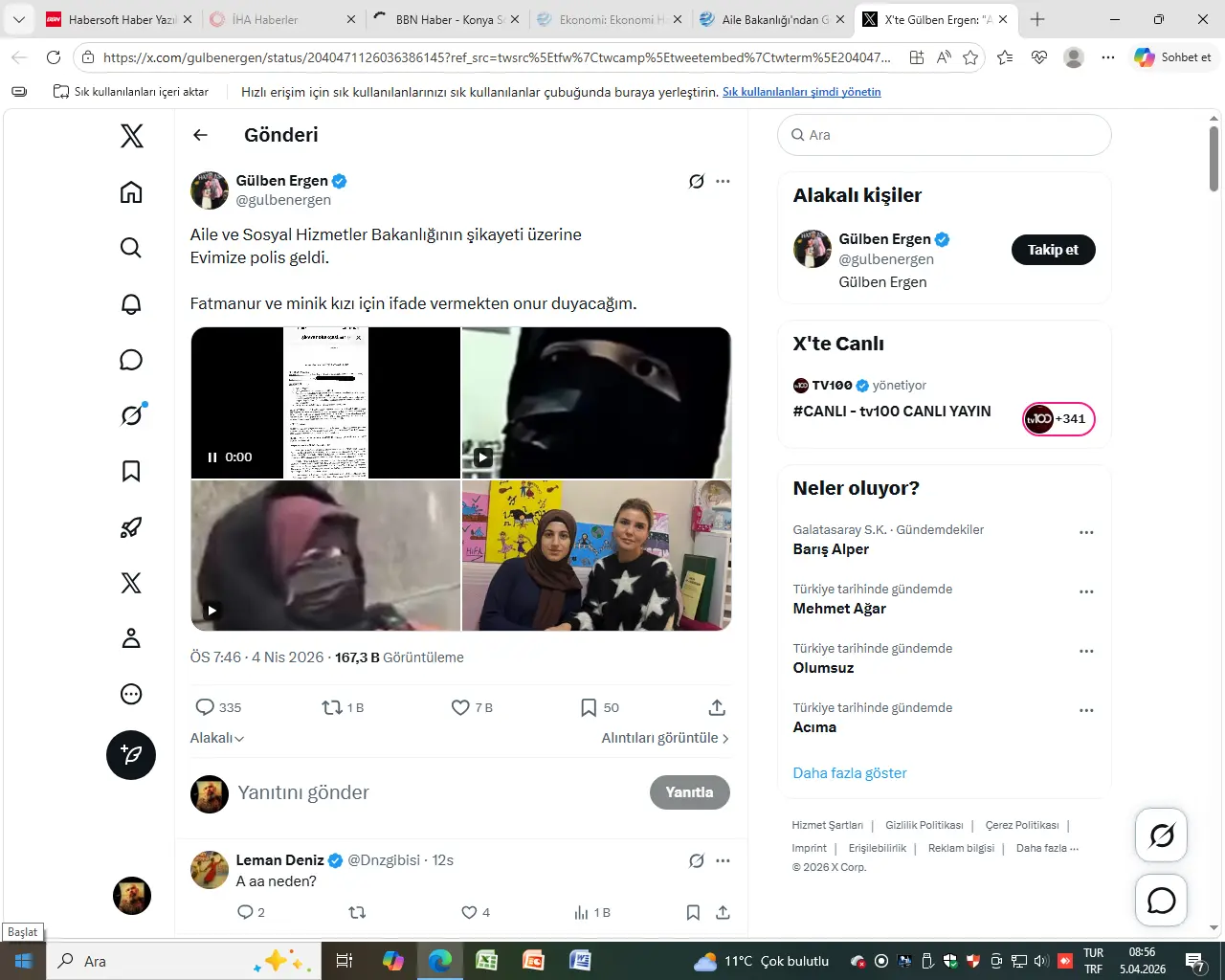The image size is (1225, 980).
Task: Open the Profile icon in sidebar
Action: 131,638
